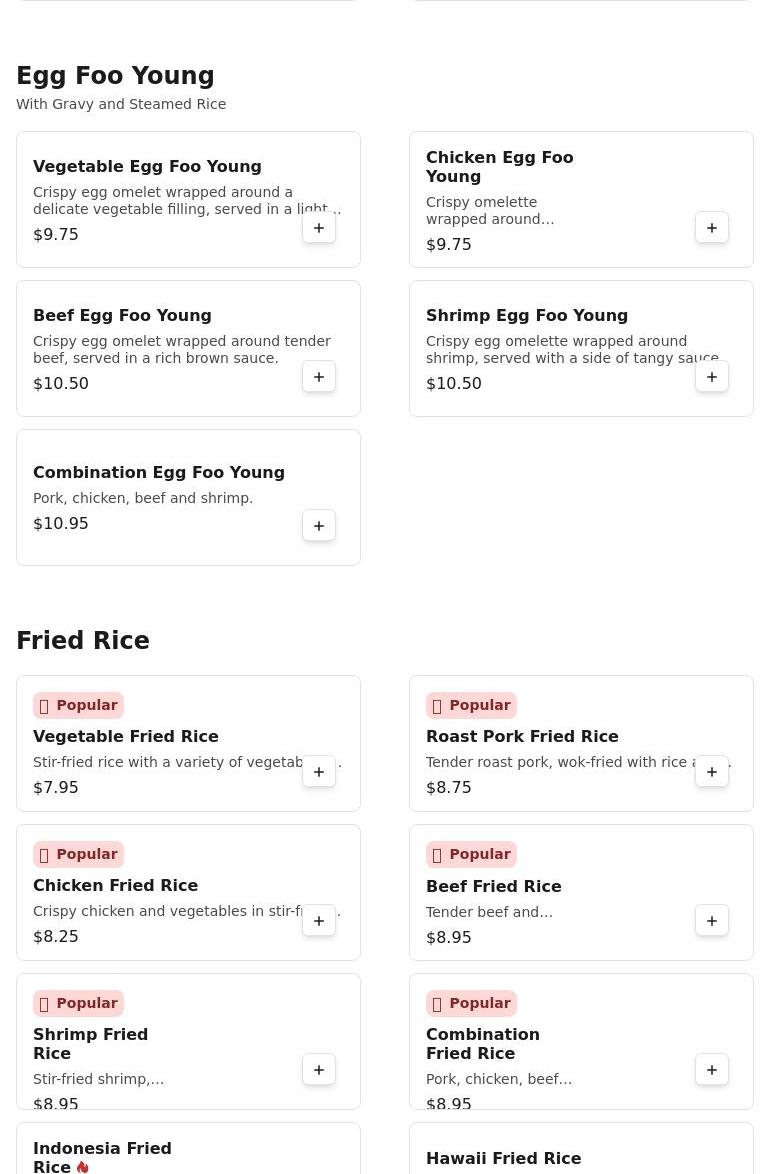Image resolution: width=770 pixels, height=1174 pixels.
Task: Click the Egg Foo Young section heading
Action: click(115, 76)
